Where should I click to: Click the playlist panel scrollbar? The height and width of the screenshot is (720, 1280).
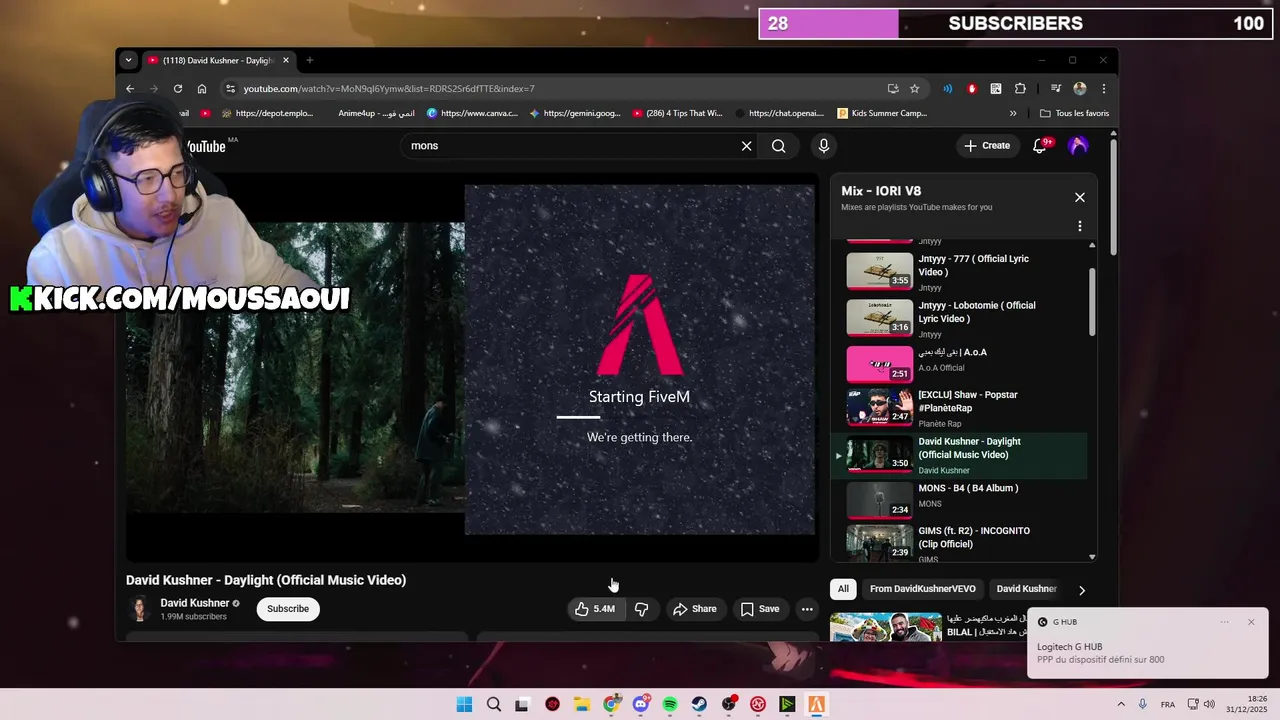(1092, 302)
